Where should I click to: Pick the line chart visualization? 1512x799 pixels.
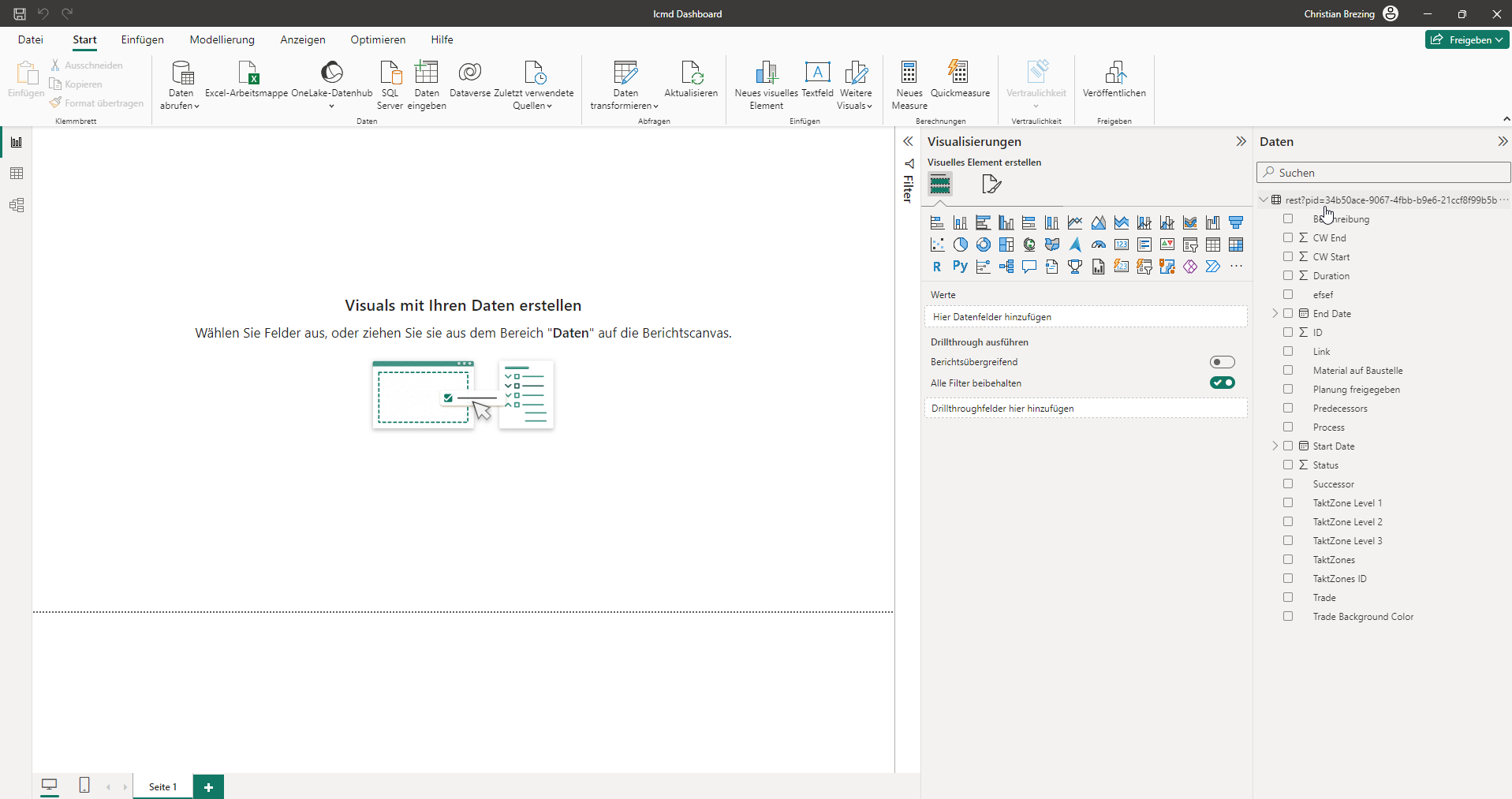tap(1075, 222)
